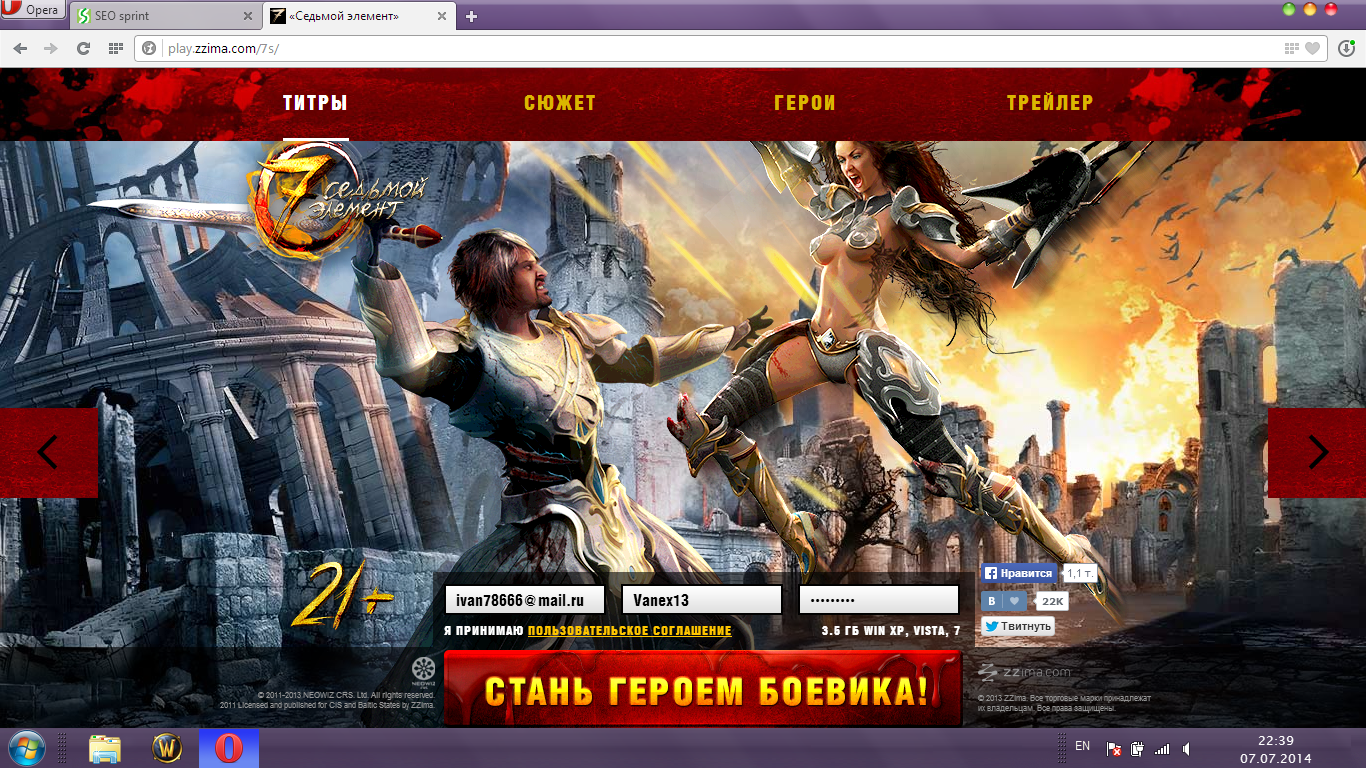The image size is (1366, 768).
Task: Reload the current page
Action: [83, 48]
